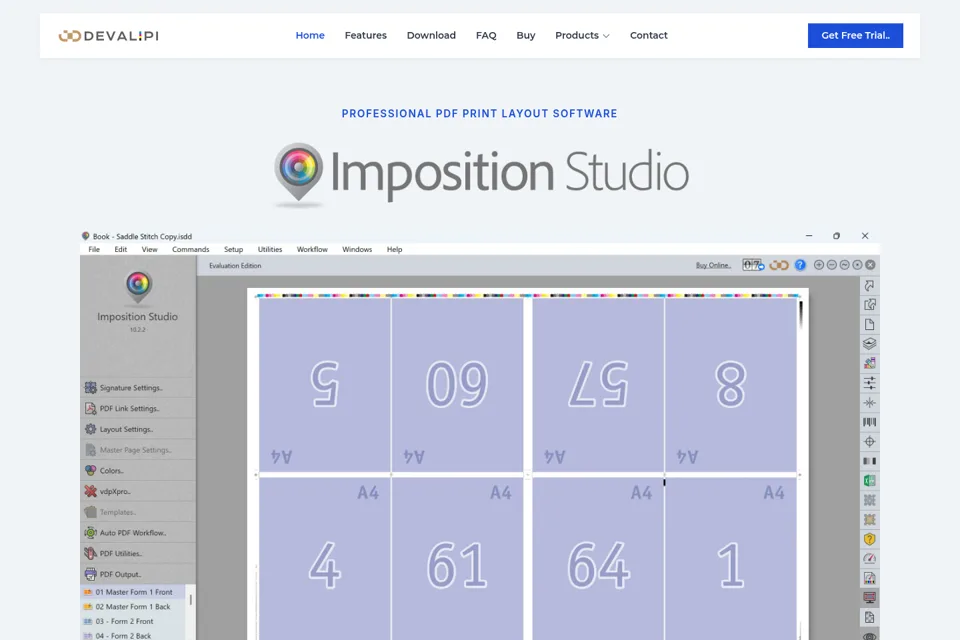Image resolution: width=960 pixels, height=640 pixels.
Task: Launch vdpXpro from the sidebar
Action: (x=138, y=491)
